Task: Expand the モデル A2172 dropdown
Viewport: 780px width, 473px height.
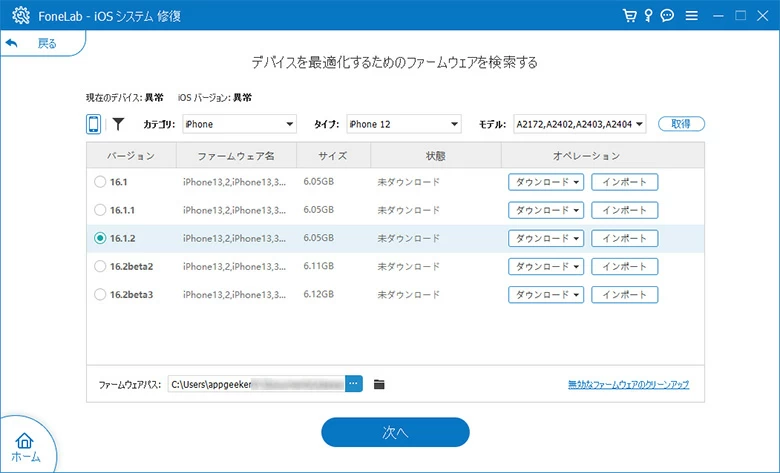Action: tap(580, 124)
